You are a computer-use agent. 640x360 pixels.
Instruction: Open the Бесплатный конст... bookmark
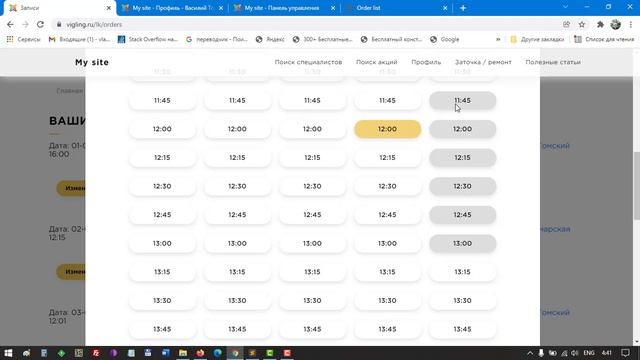(391, 40)
